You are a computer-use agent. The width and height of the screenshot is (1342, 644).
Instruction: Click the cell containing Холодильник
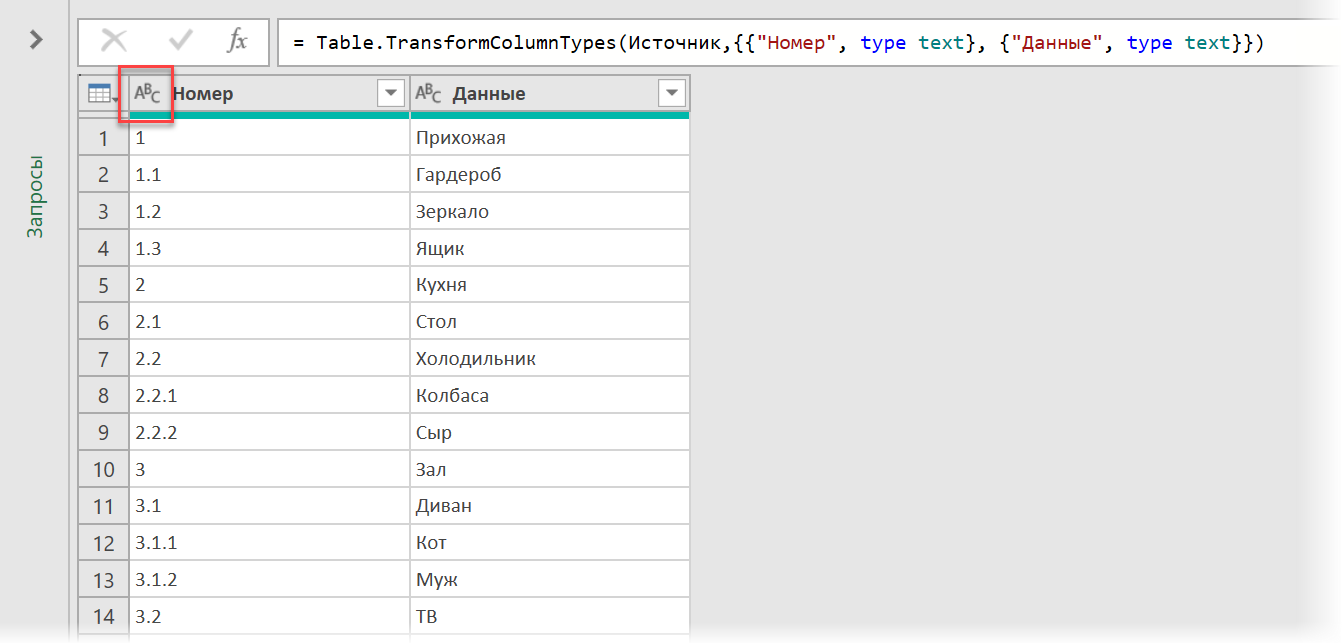coord(550,359)
